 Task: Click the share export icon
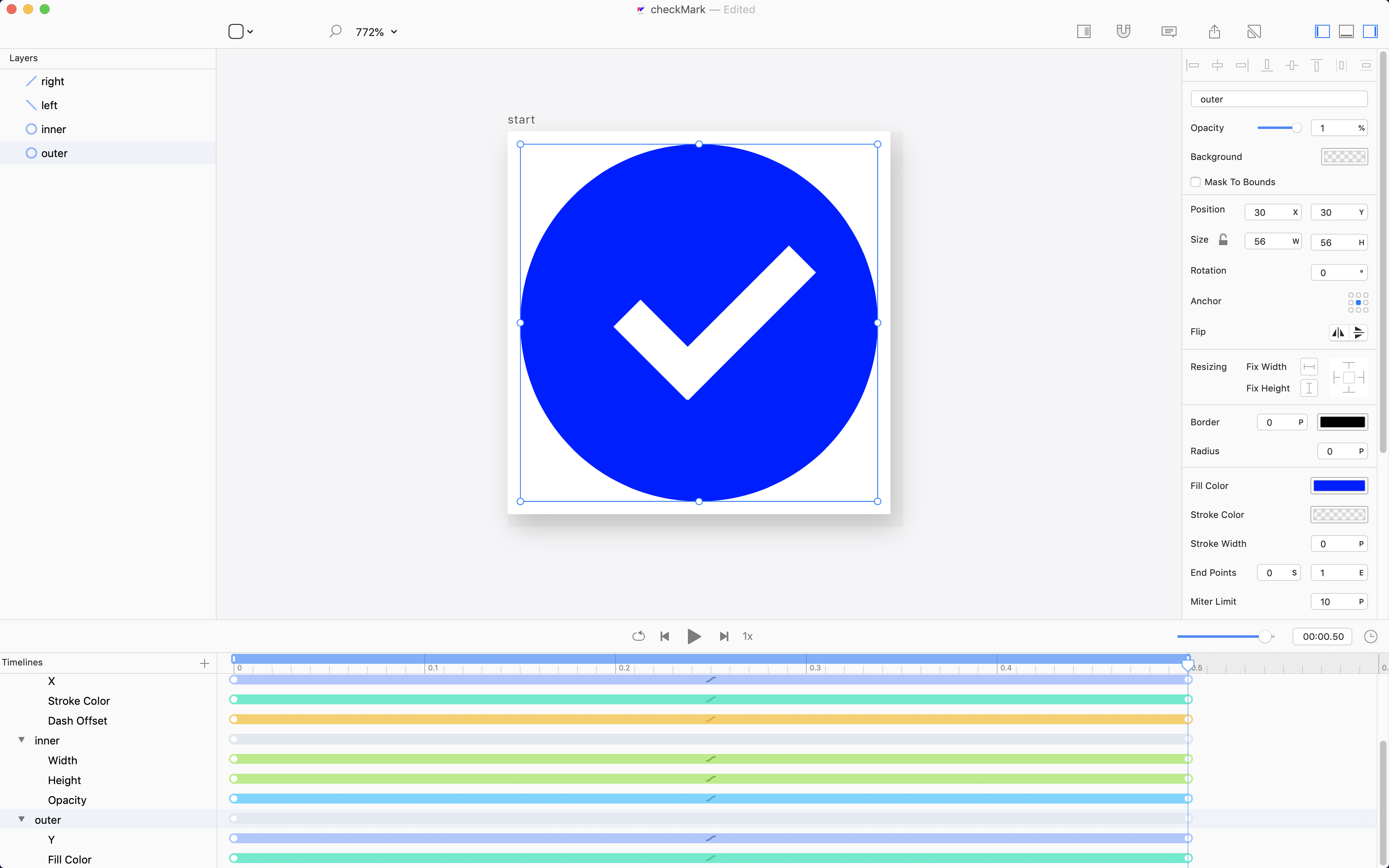(x=1214, y=31)
